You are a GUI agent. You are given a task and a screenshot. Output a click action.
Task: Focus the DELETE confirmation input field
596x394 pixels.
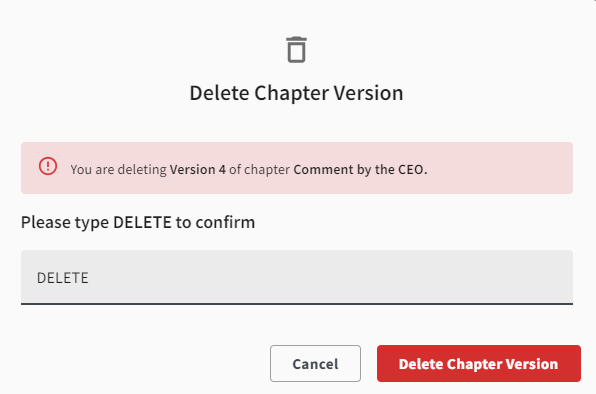(x=297, y=277)
